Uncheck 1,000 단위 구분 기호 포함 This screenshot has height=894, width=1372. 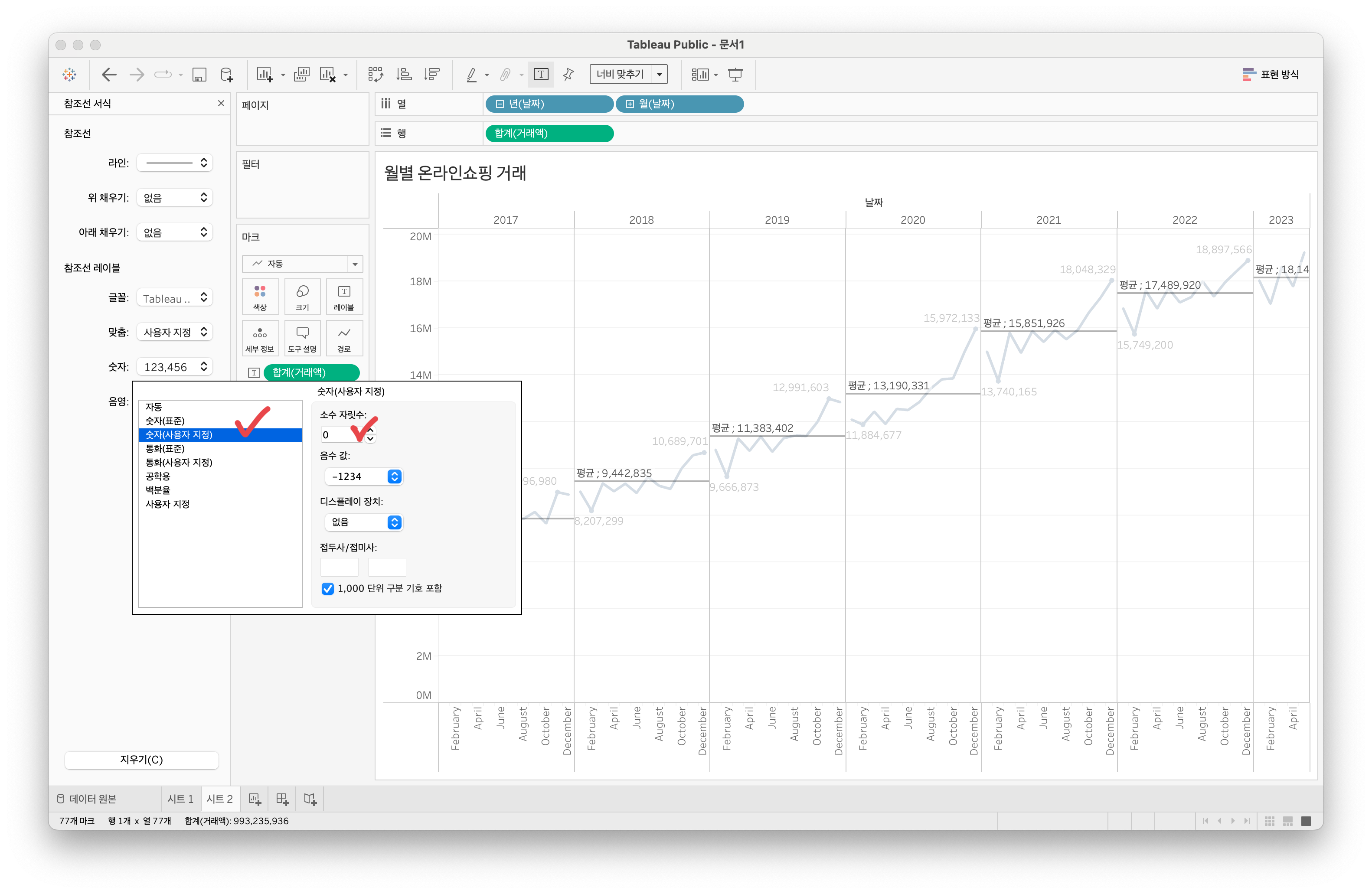[327, 588]
